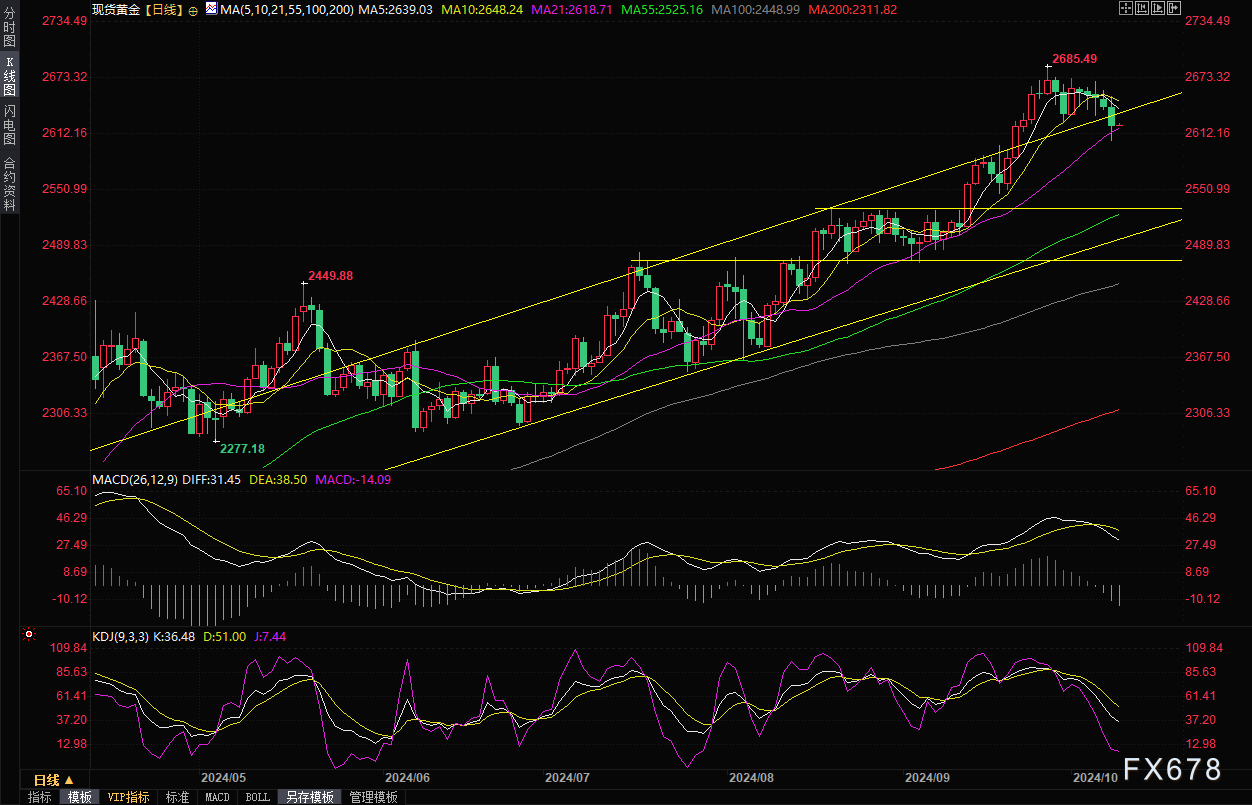
Task: Click the play-forward axis icon at top right
Action: [1160, 8]
